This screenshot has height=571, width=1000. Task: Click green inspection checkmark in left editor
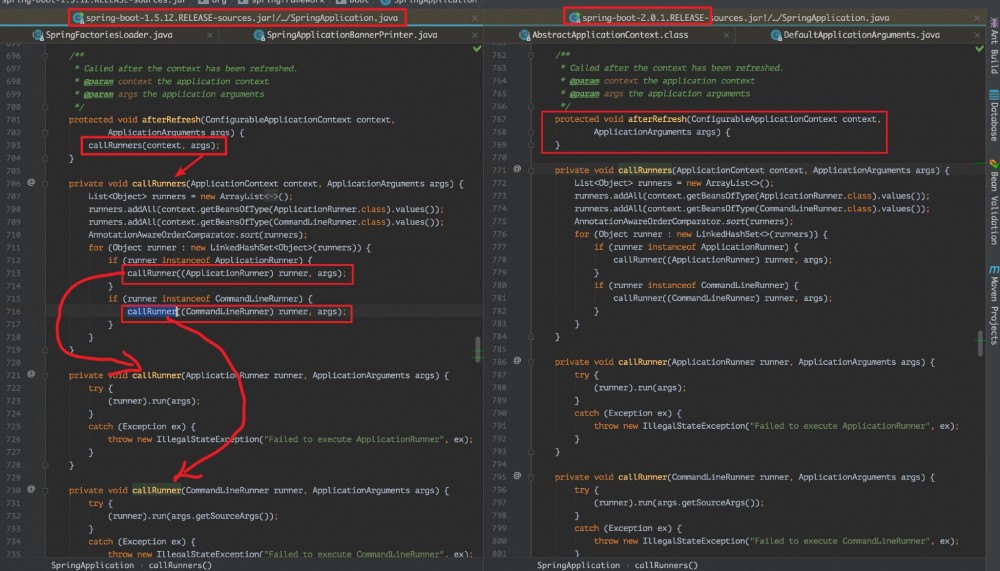[476, 48]
